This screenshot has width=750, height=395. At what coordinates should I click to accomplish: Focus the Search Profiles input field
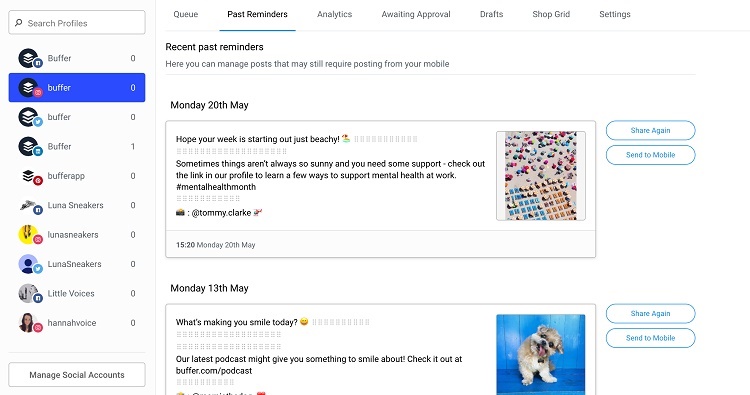(77, 22)
